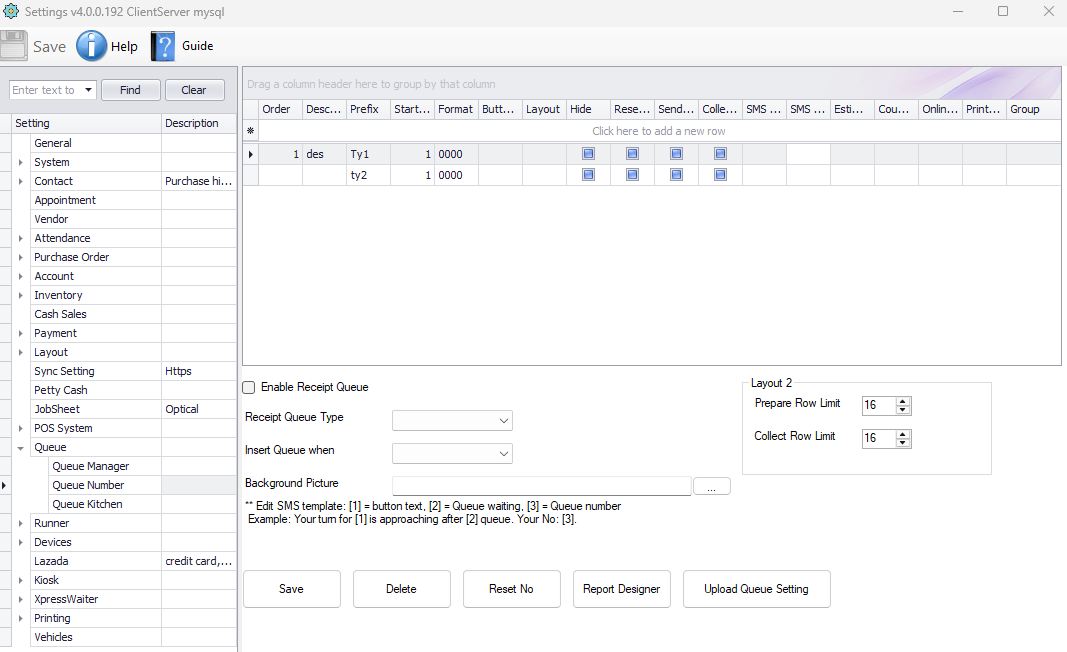This screenshot has width=1067, height=652.
Task: Decrease Collect Row Limit with down arrow
Action: [903, 442]
